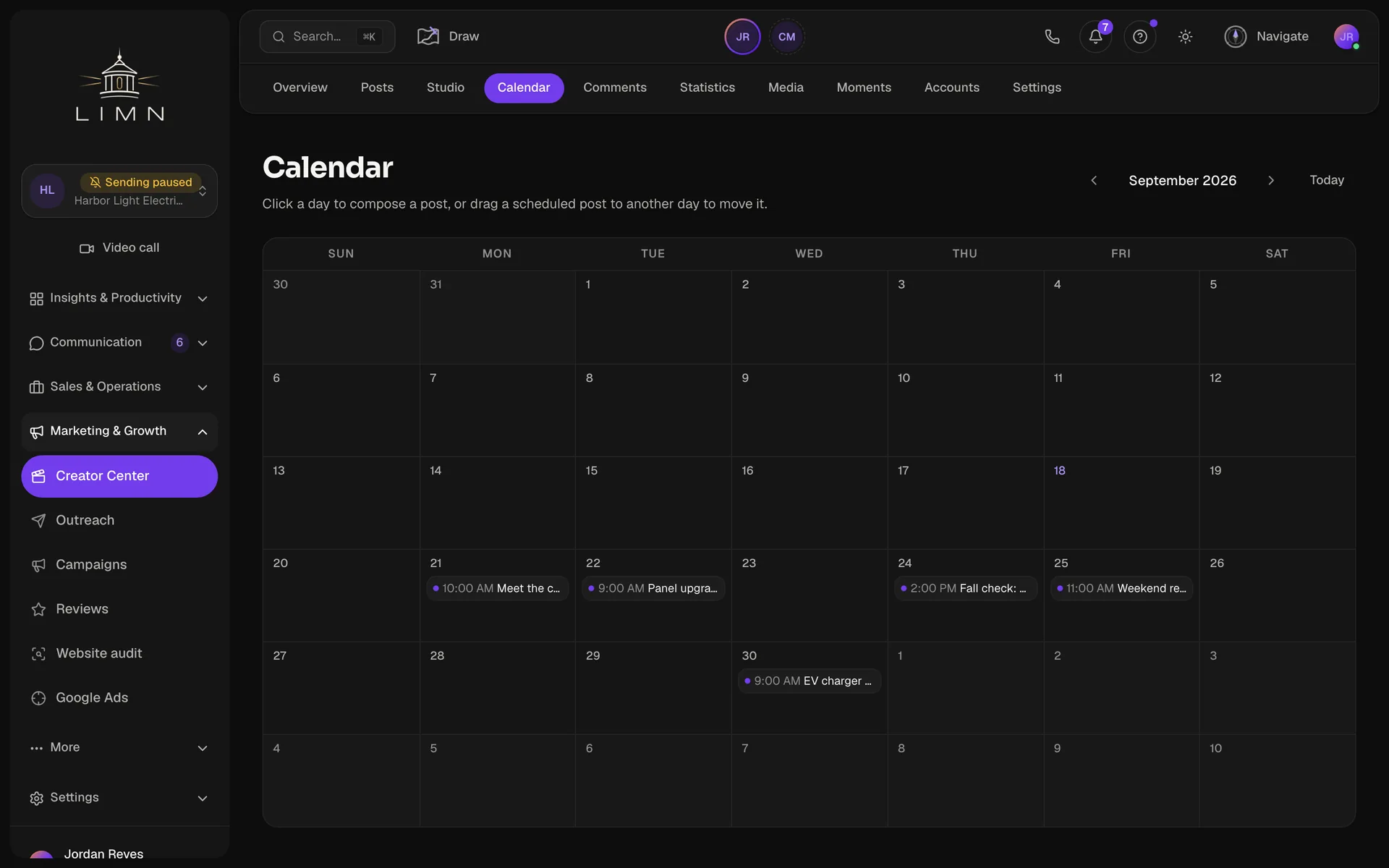Start a Video call
This screenshot has width=1389, height=868.
[119, 247]
